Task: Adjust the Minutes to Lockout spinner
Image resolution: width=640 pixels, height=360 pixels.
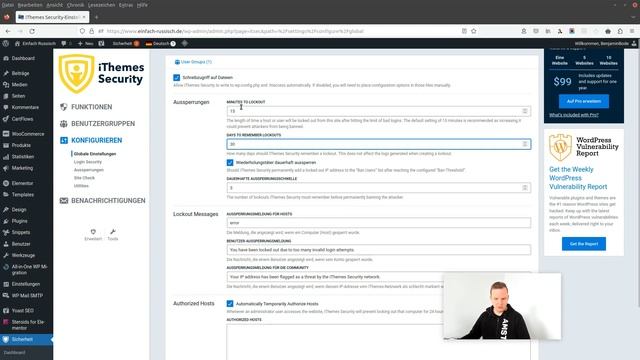Action: coord(525,111)
